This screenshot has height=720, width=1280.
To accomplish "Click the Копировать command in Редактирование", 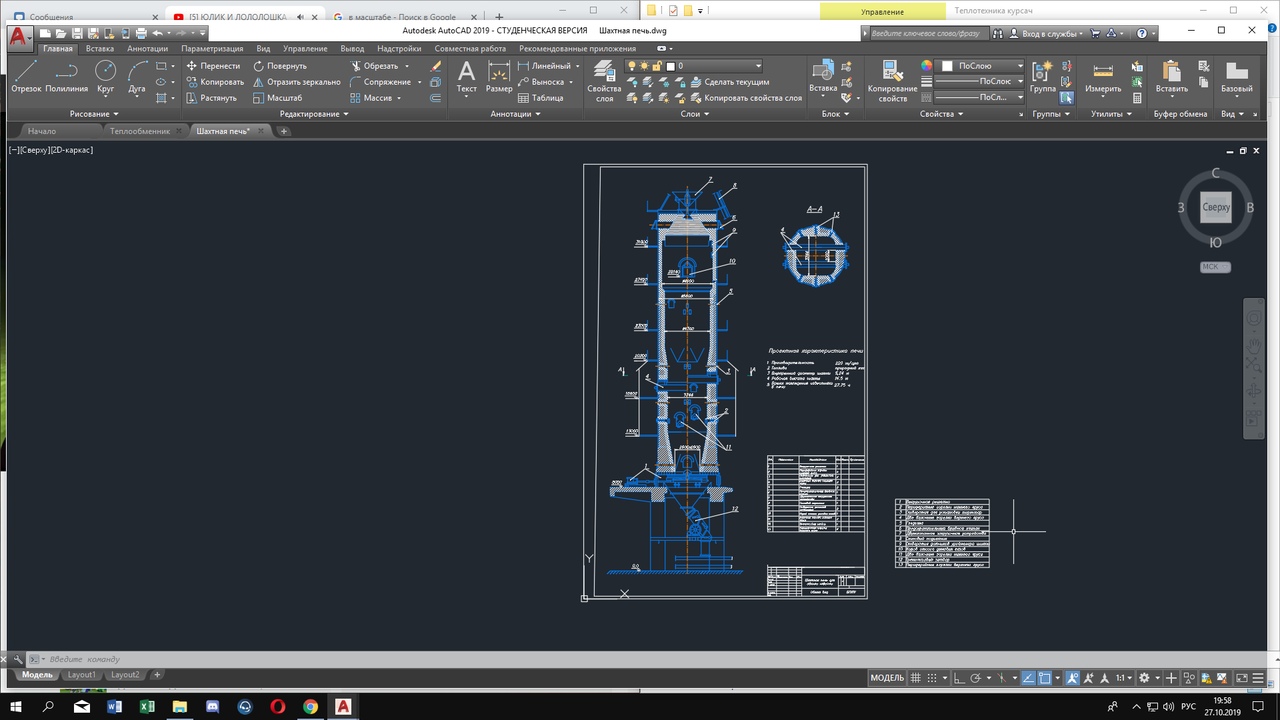I will (214, 82).
